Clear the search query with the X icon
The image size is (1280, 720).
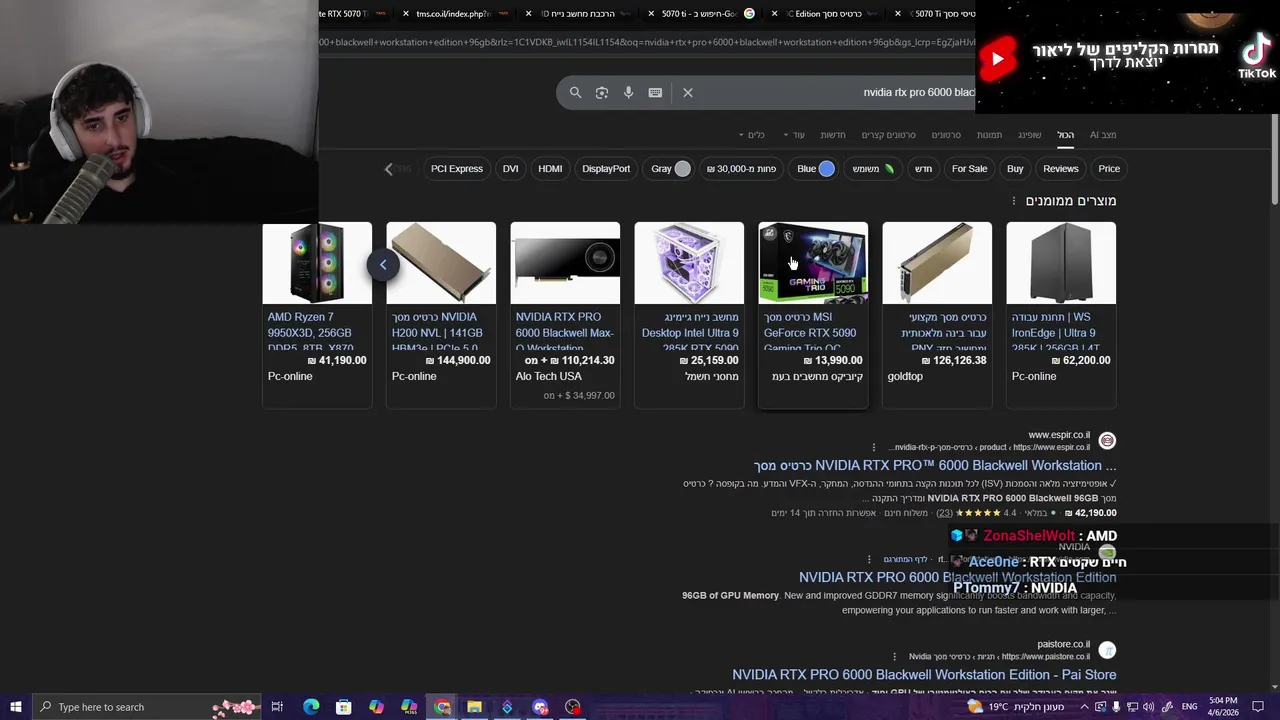click(x=688, y=92)
